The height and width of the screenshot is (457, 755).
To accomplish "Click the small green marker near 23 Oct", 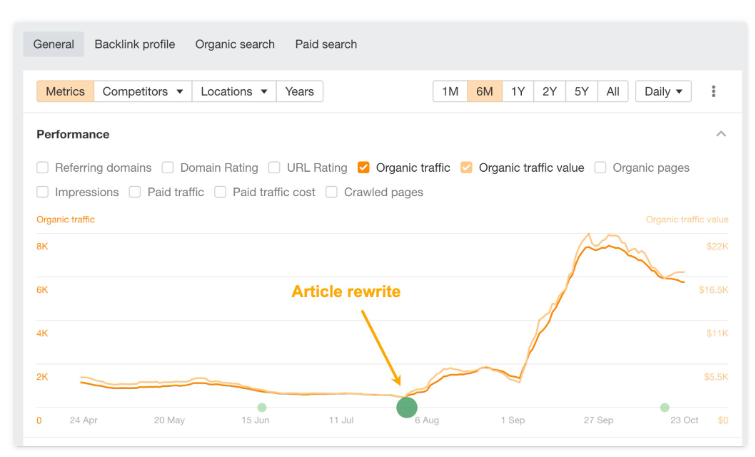I will [x=664, y=407].
